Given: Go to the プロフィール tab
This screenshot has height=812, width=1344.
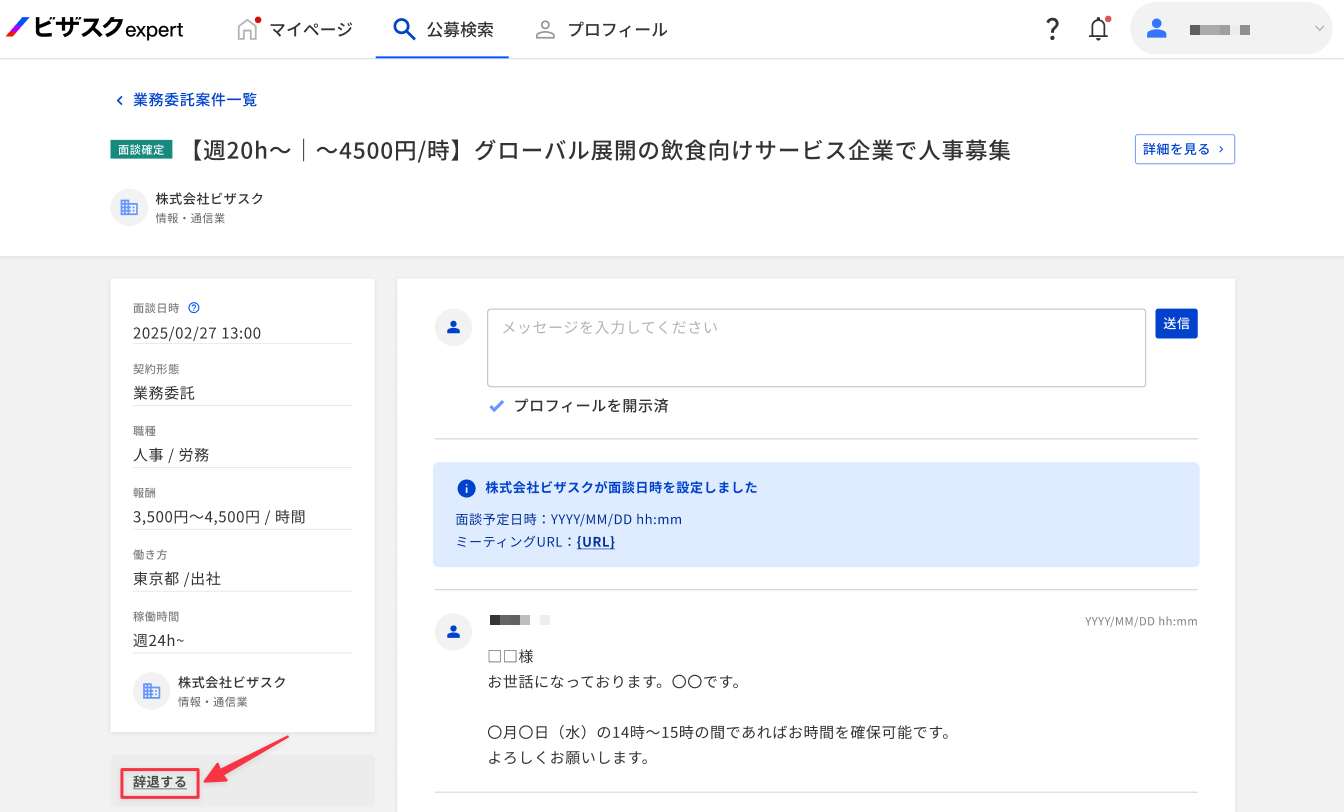Looking at the screenshot, I should [600, 29].
